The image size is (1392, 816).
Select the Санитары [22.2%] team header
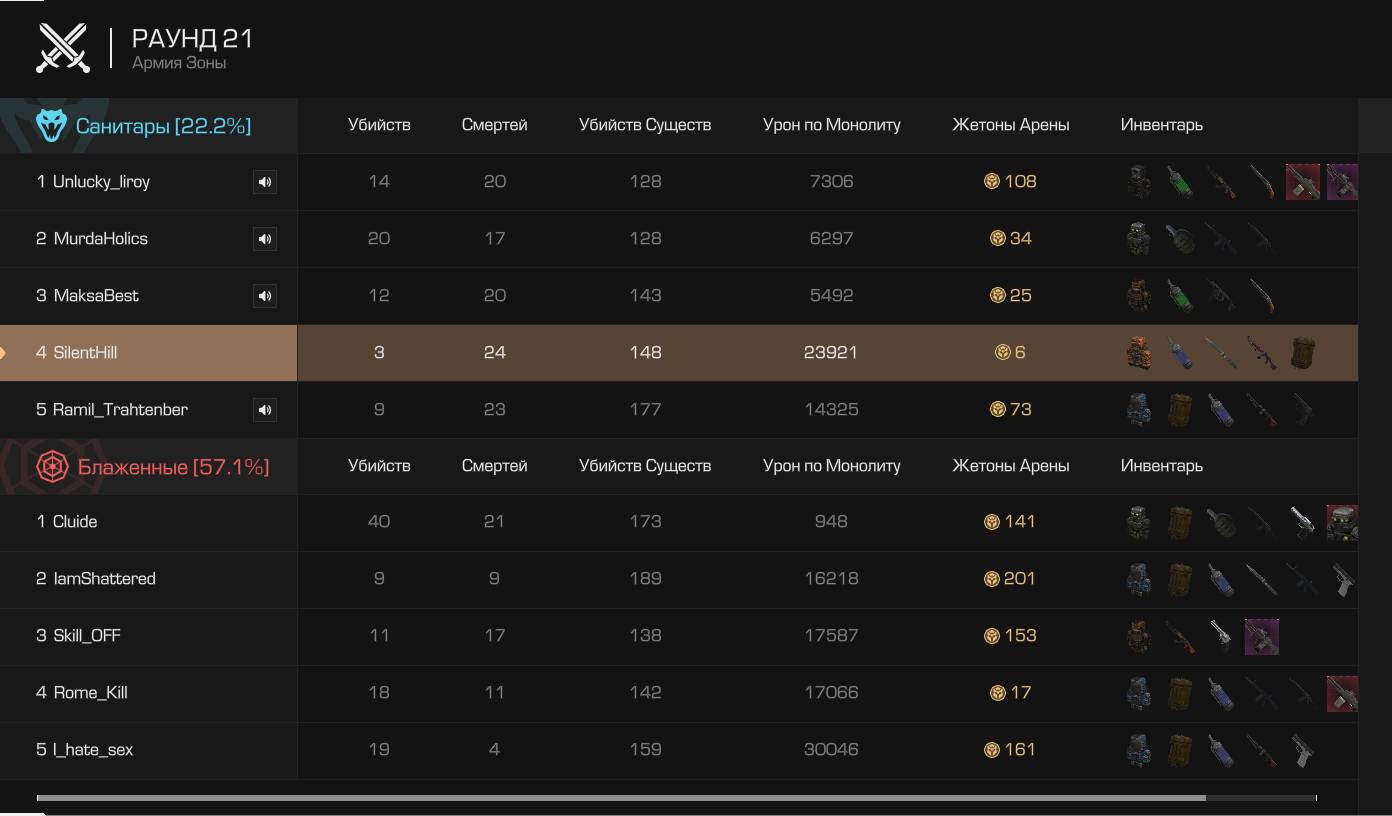point(149,126)
